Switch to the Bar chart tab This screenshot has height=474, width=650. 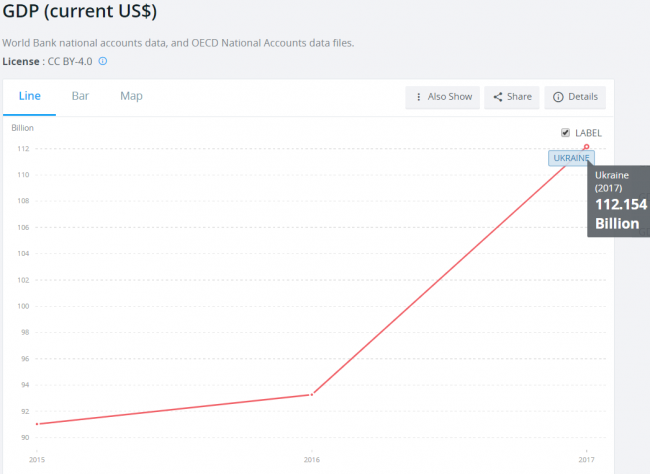pyautogui.click(x=80, y=96)
